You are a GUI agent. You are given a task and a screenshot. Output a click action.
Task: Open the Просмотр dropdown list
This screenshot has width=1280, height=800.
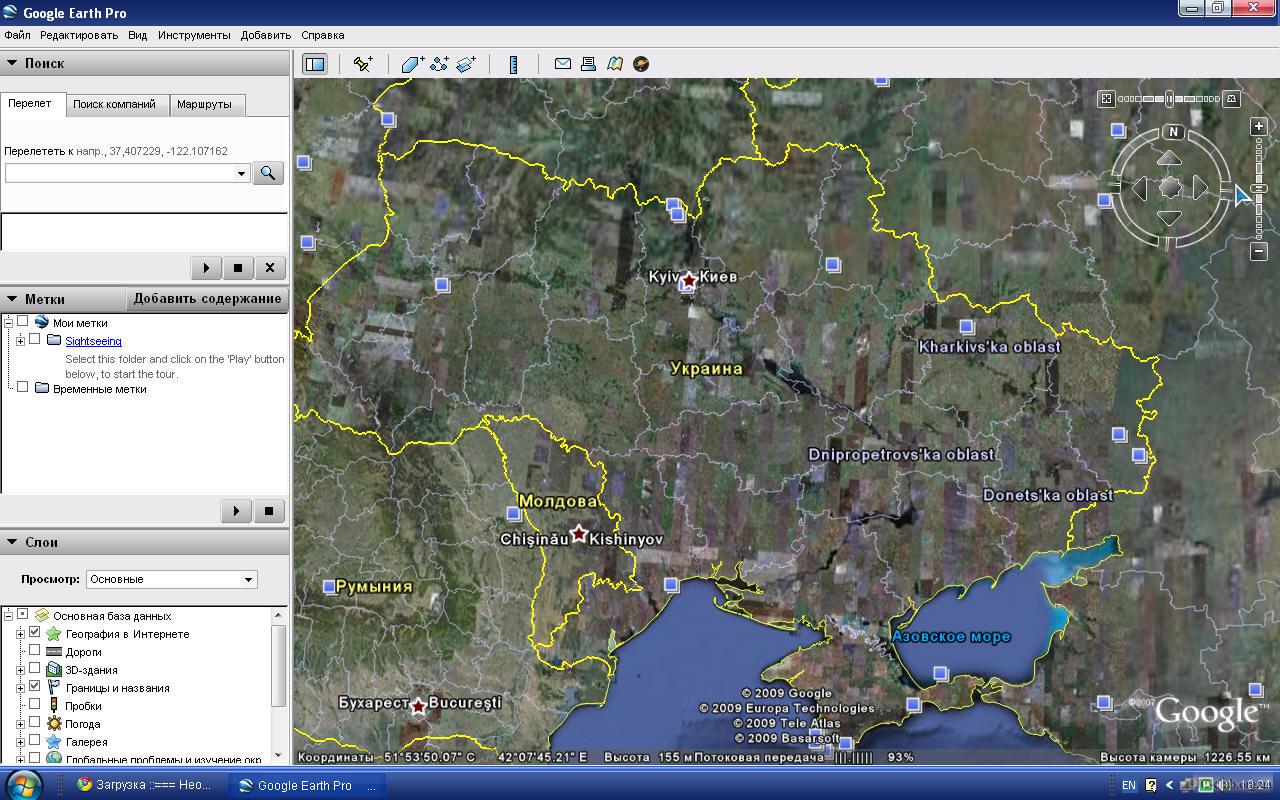click(x=171, y=579)
